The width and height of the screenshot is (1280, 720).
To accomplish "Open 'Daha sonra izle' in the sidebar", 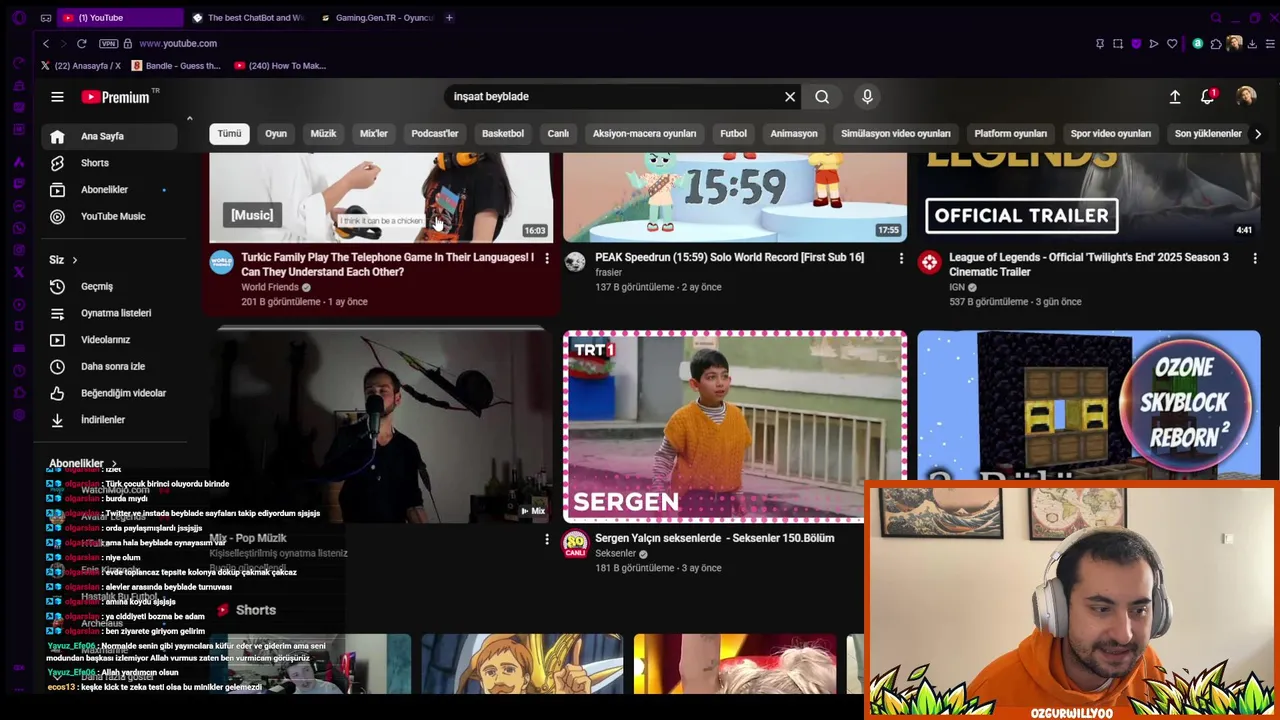I will [110, 367].
